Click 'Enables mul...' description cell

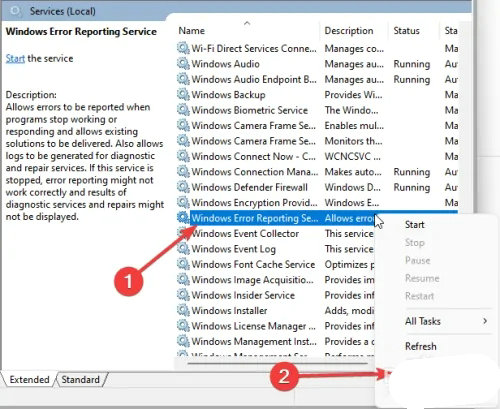[354, 126]
